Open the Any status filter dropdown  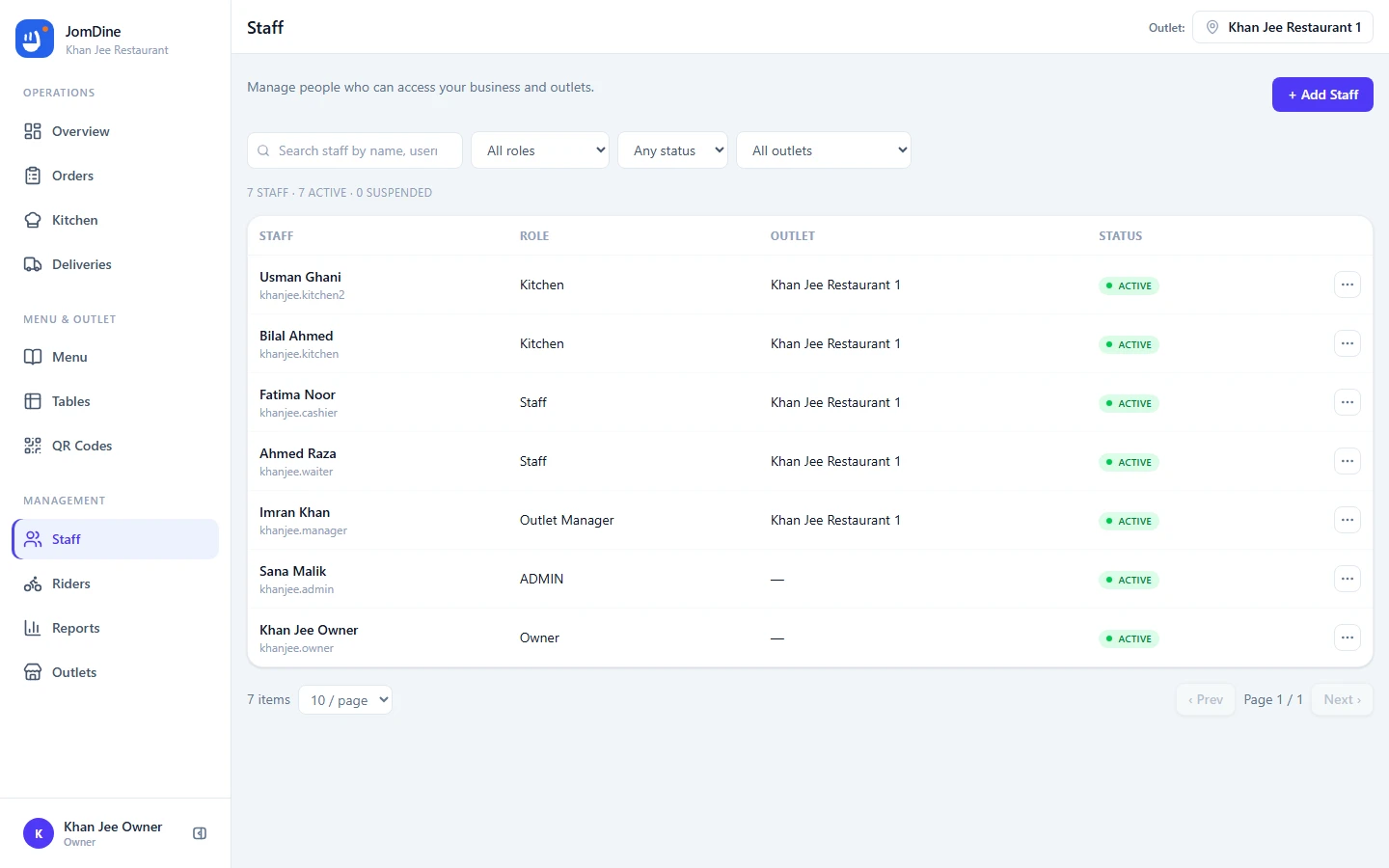(x=672, y=150)
